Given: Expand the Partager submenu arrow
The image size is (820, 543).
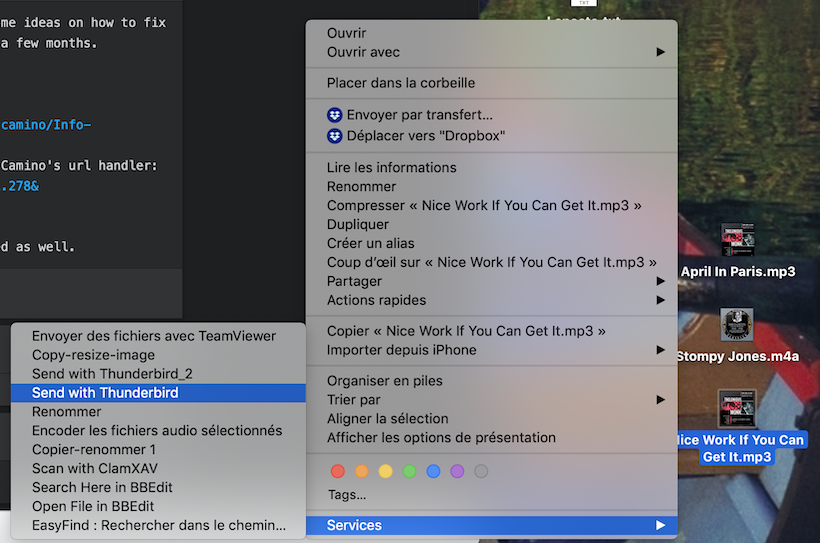Looking at the screenshot, I should (x=660, y=281).
